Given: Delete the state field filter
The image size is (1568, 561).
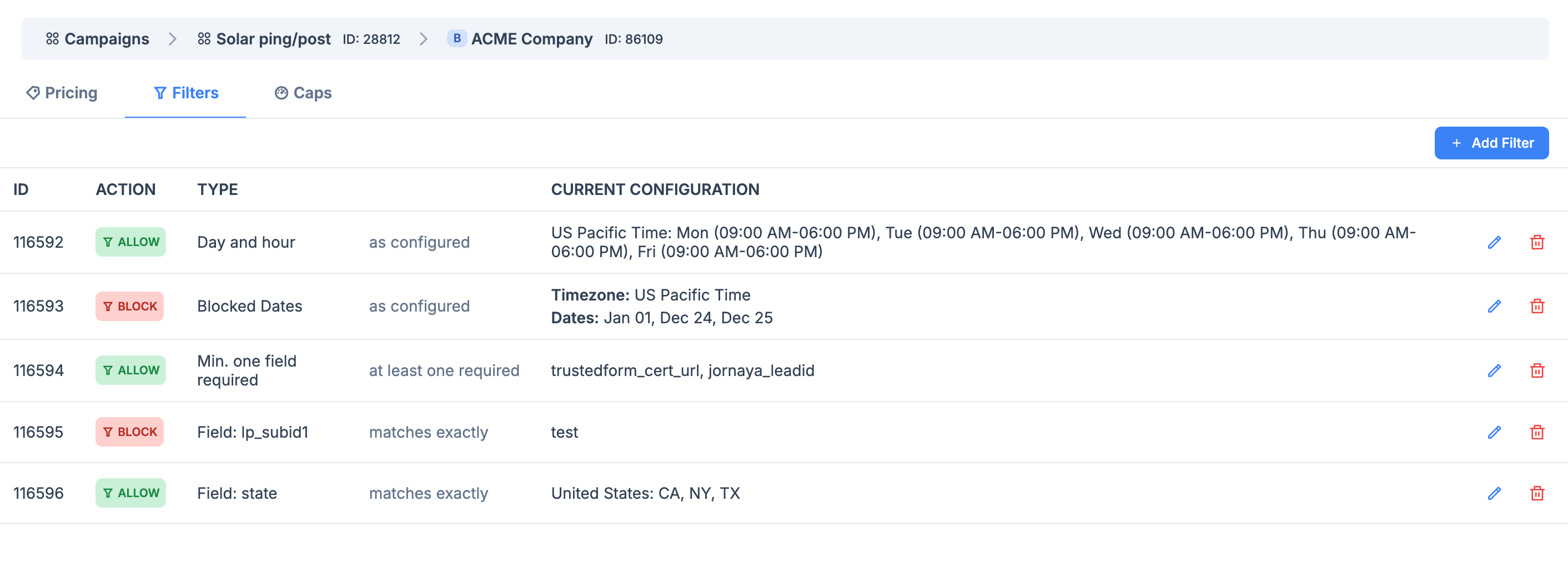Looking at the screenshot, I should tap(1536, 493).
